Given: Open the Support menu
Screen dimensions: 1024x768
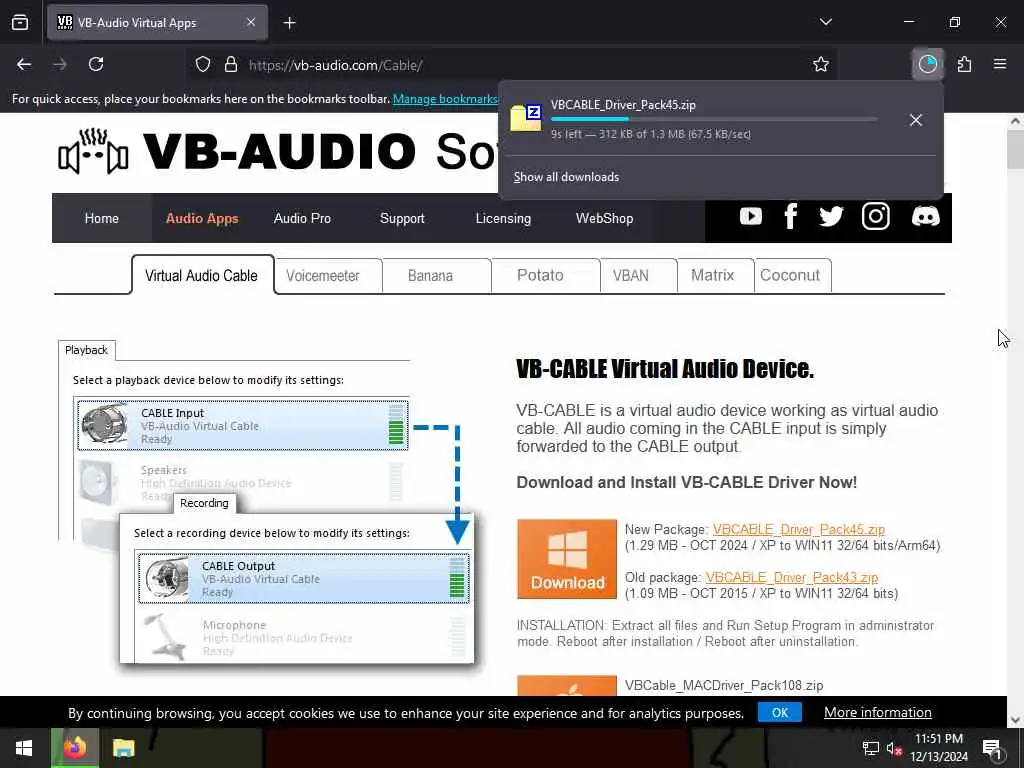Looking at the screenshot, I should 402,219.
